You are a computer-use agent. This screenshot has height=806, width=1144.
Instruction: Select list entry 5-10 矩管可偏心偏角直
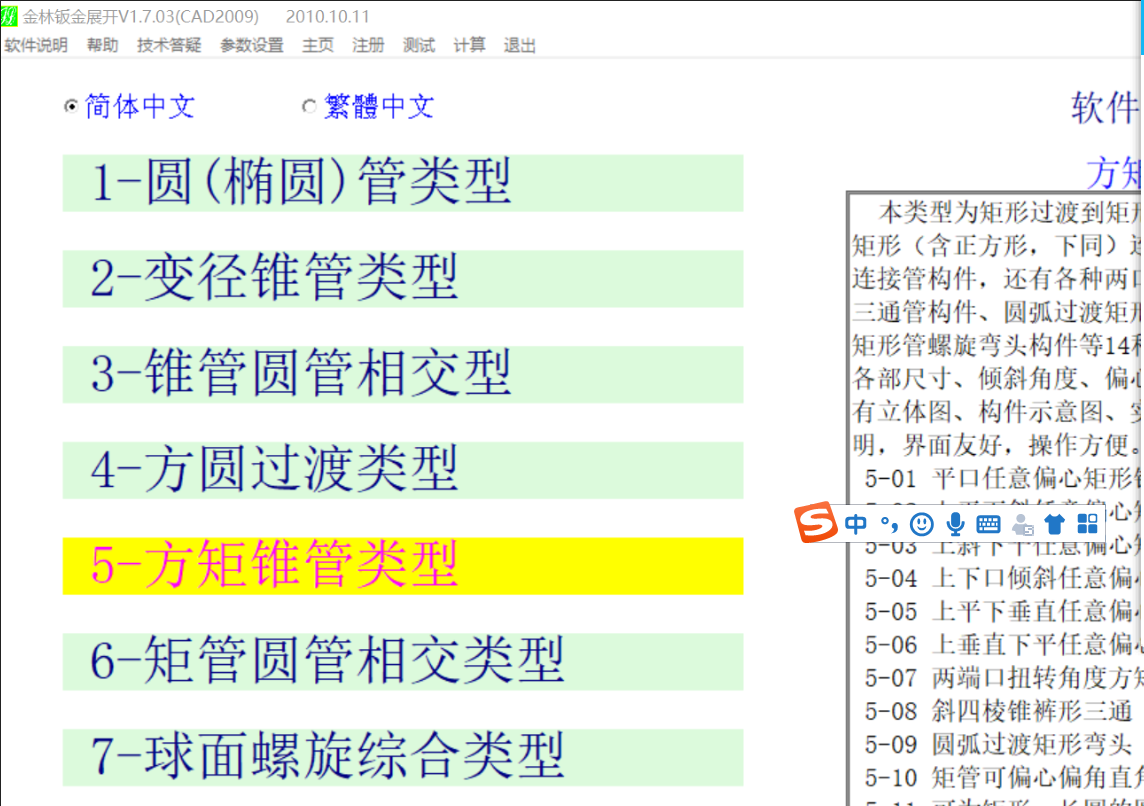[1002, 778]
